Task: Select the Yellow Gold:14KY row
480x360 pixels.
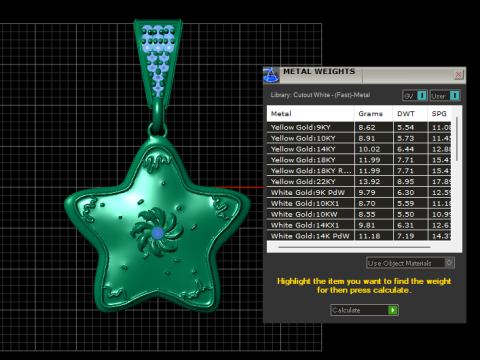Action: coord(359,149)
